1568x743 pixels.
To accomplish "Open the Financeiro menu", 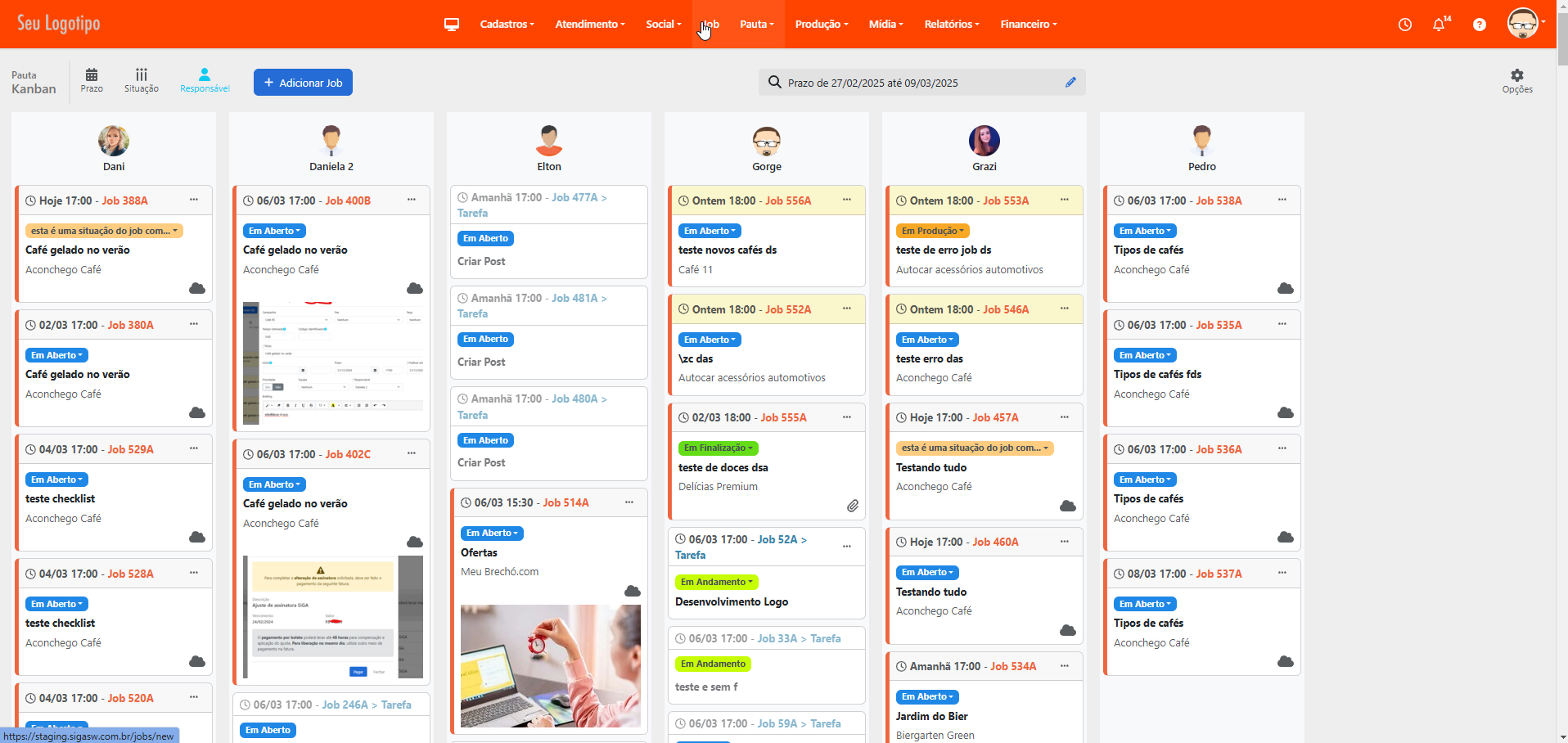I will tap(1028, 25).
